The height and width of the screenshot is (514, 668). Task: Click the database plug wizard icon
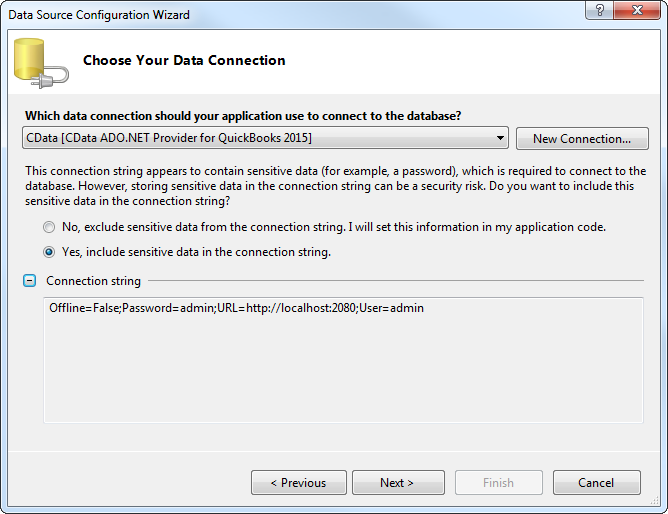point(40,62)
